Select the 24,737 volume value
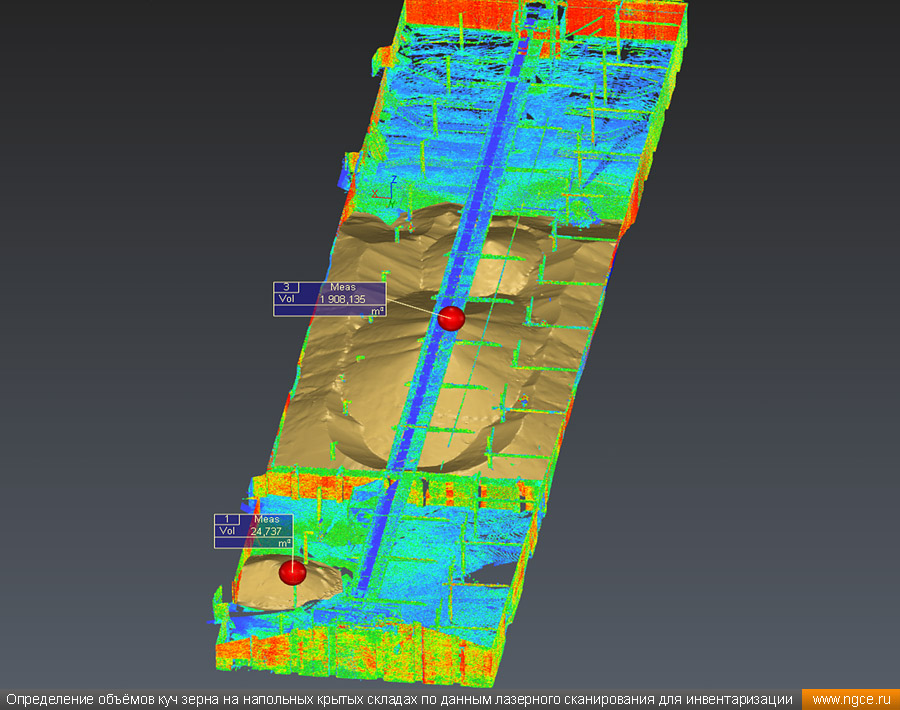The height and width of the screenshot is (710, 900). pos(267,531)
